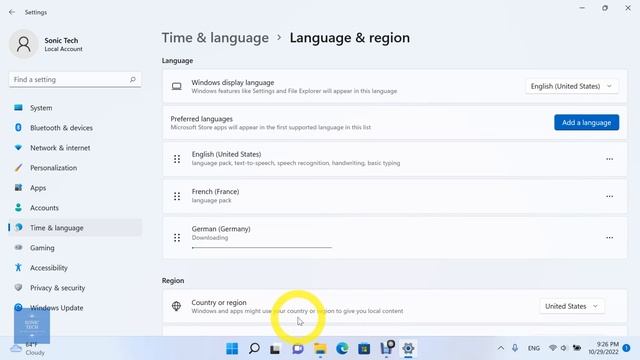Select the French (France) language row
640x360 pixels.
pos(395,196)
